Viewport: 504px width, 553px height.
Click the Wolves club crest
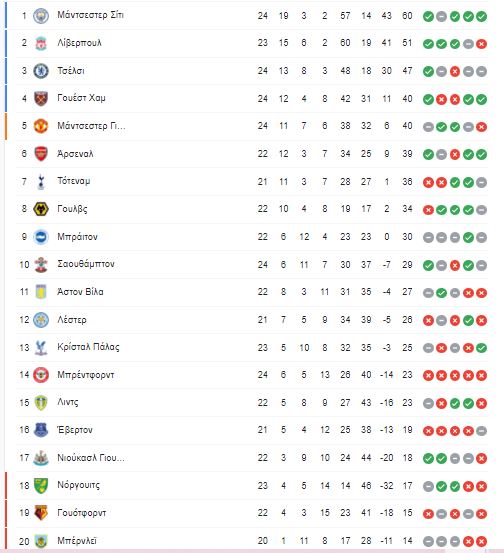coord(41,209)
